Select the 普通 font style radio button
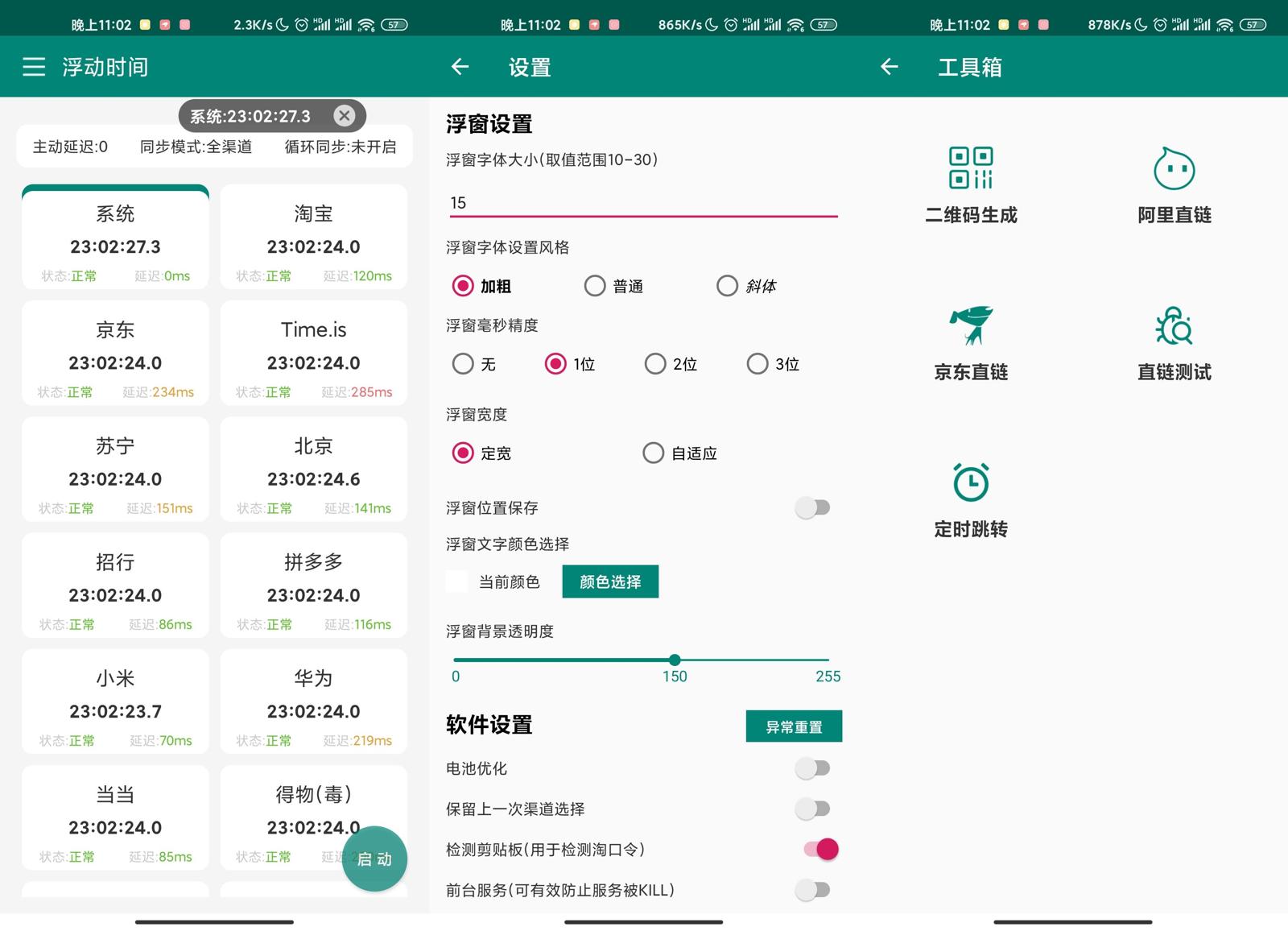This screenshot has height=931, width=1288. pyautogui.click(x=595, y=286)
